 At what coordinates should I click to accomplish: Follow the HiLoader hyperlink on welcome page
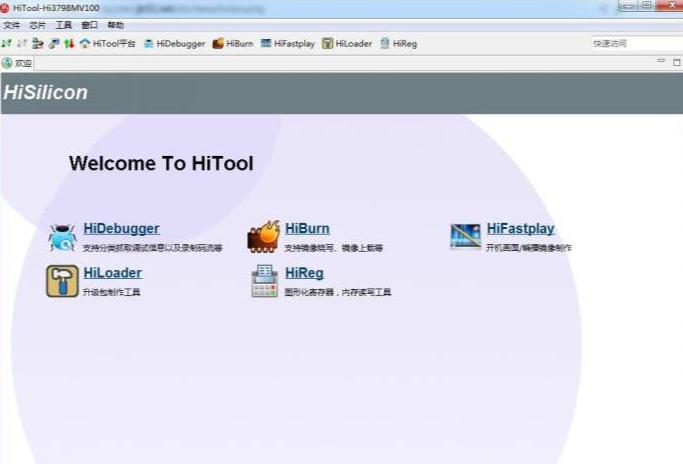click(113, 273)
